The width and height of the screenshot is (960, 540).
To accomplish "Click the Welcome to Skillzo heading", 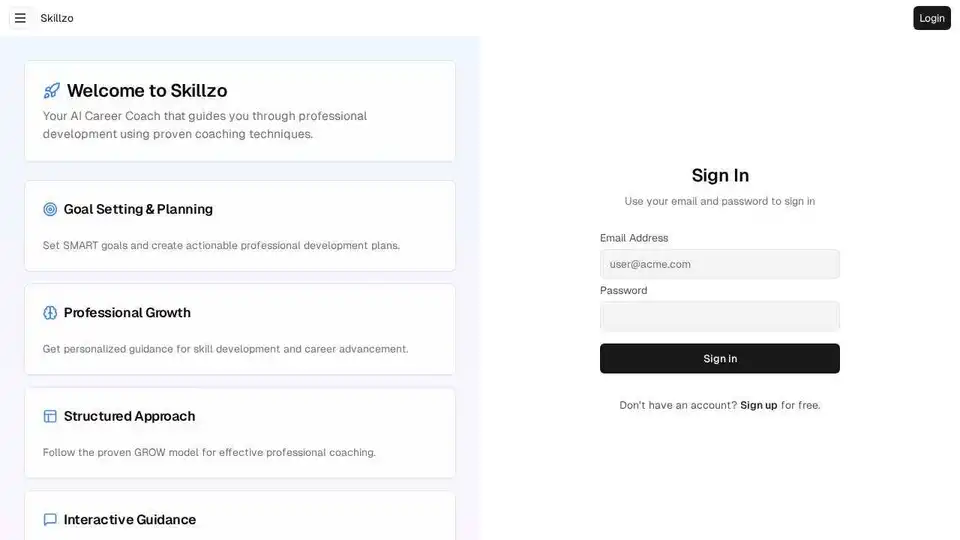I will click(147, 91).
